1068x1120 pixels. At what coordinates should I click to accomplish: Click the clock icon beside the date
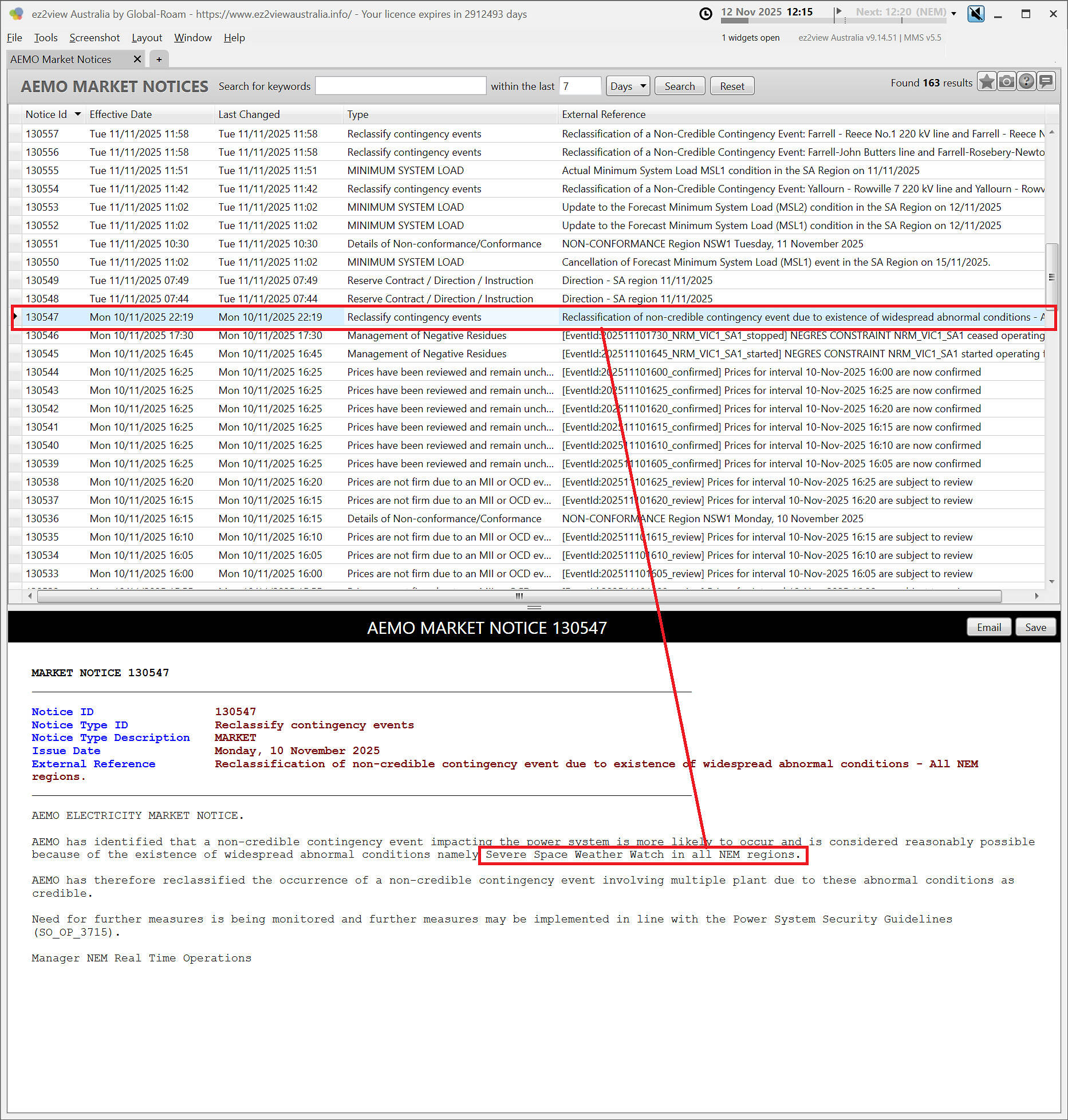tap(706, 14)
